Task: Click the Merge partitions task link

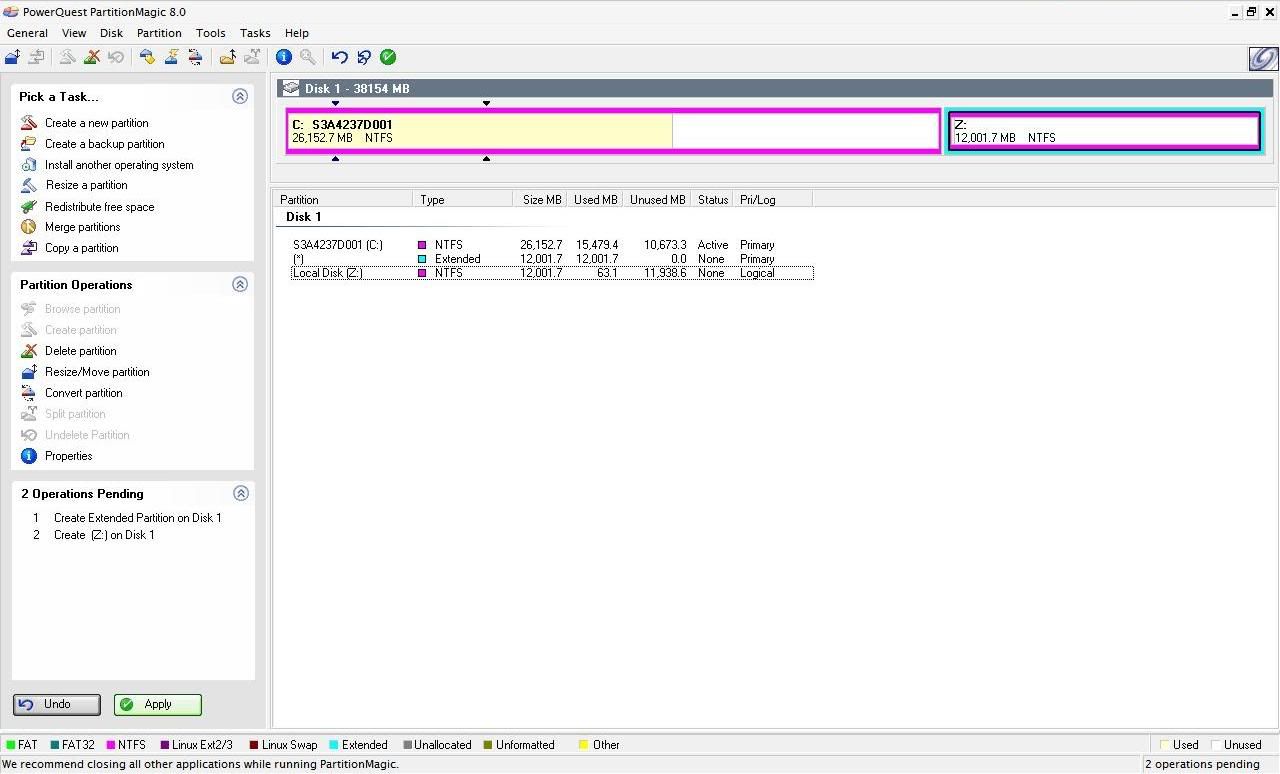Action: coord(82,227)
